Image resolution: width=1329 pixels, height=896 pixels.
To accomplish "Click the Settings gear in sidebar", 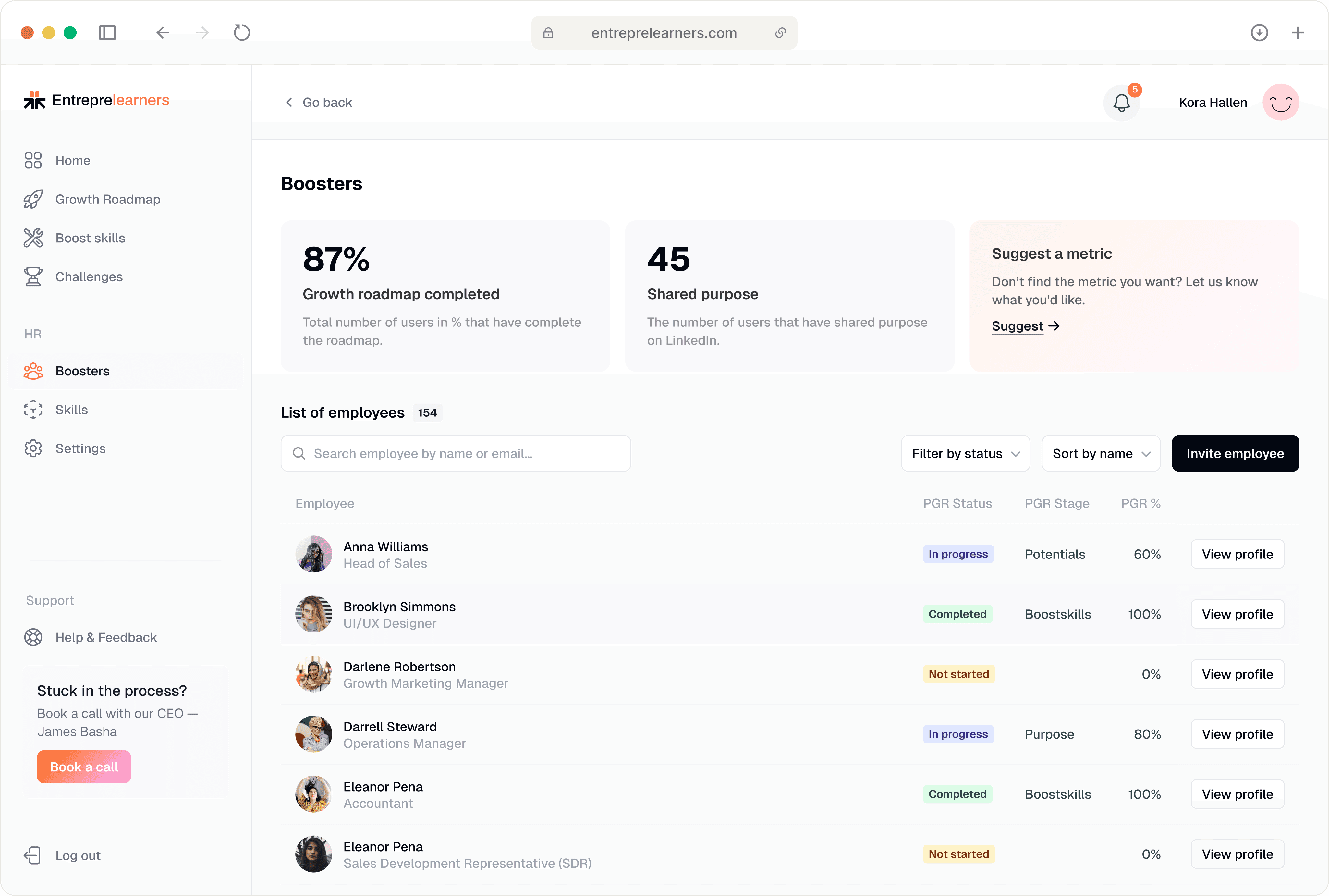I will pos(33,448).
